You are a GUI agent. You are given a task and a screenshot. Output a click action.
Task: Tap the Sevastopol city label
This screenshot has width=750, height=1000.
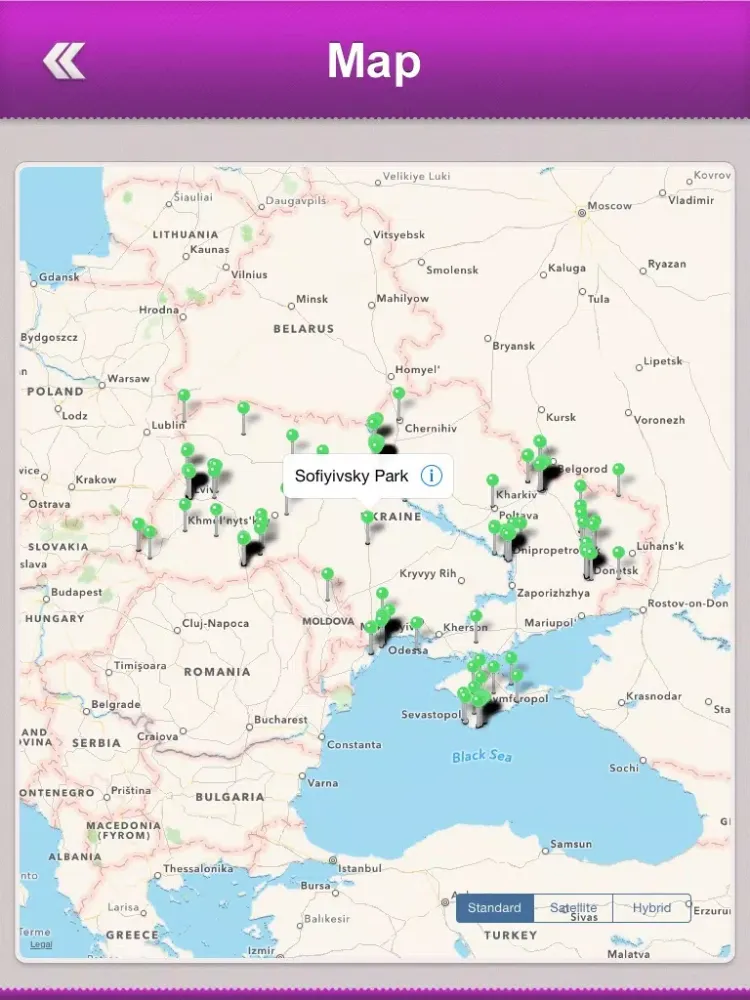point(430,714)
